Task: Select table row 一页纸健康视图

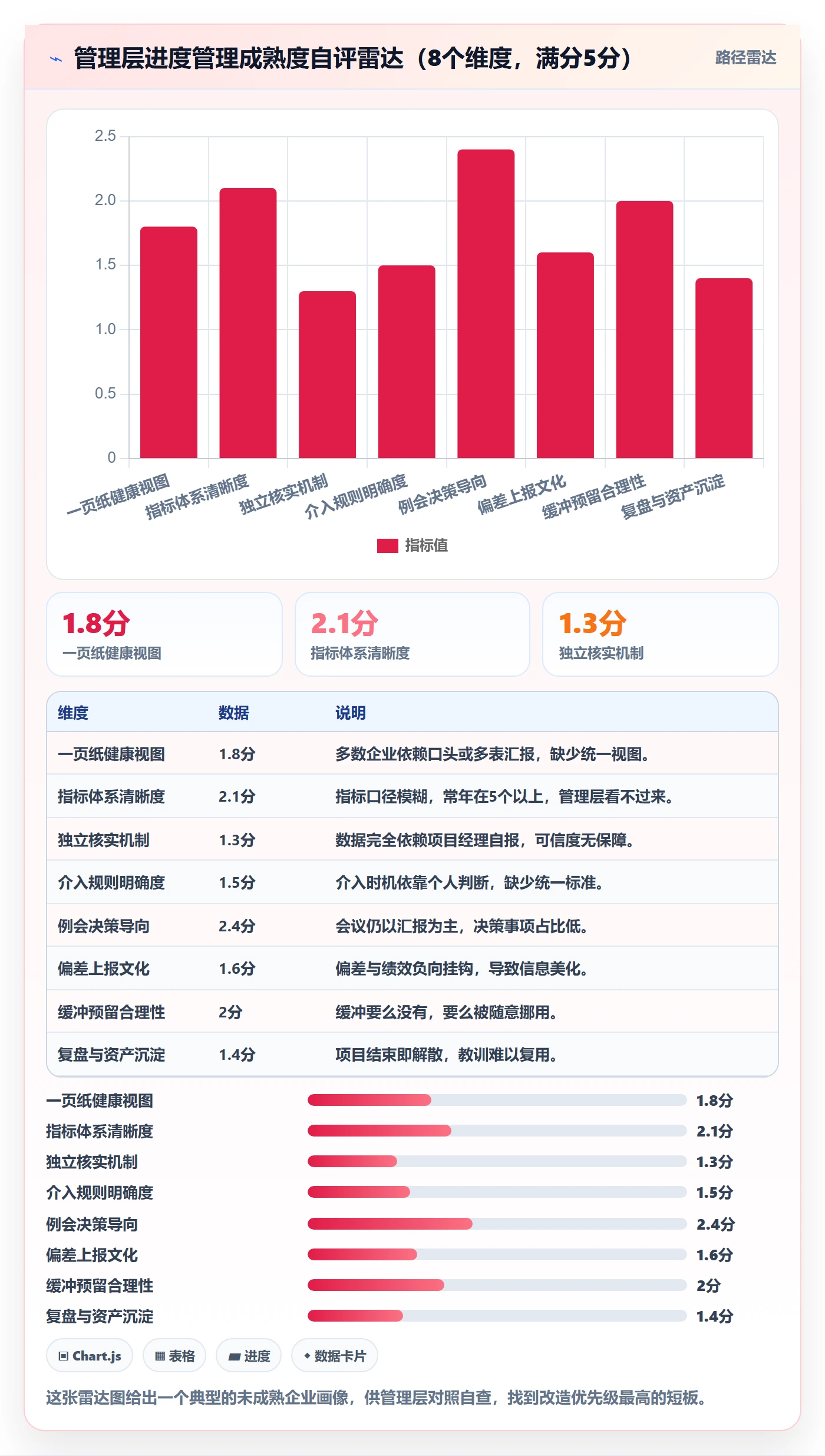Action: click(x=412, y=754)
